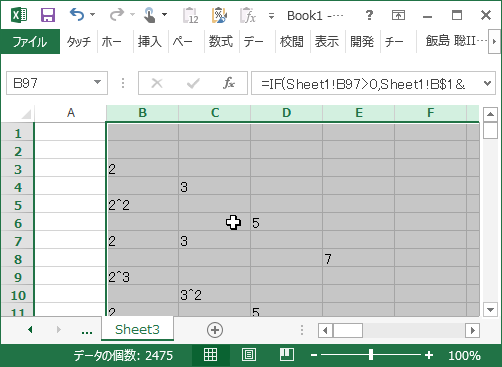Switch to the 校閲 ribbon tab
The image size is (502, 367).
tap(292, 42)
